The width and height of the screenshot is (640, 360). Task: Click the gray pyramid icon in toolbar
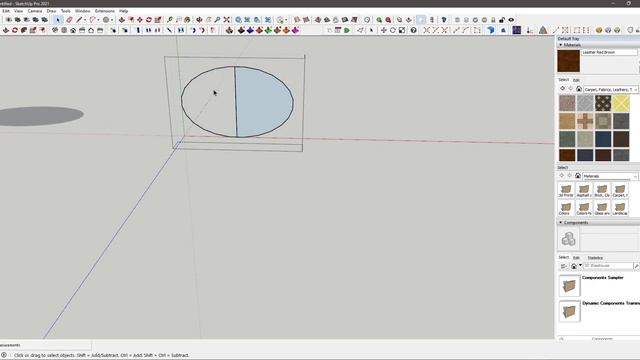[x=543, y=30]
